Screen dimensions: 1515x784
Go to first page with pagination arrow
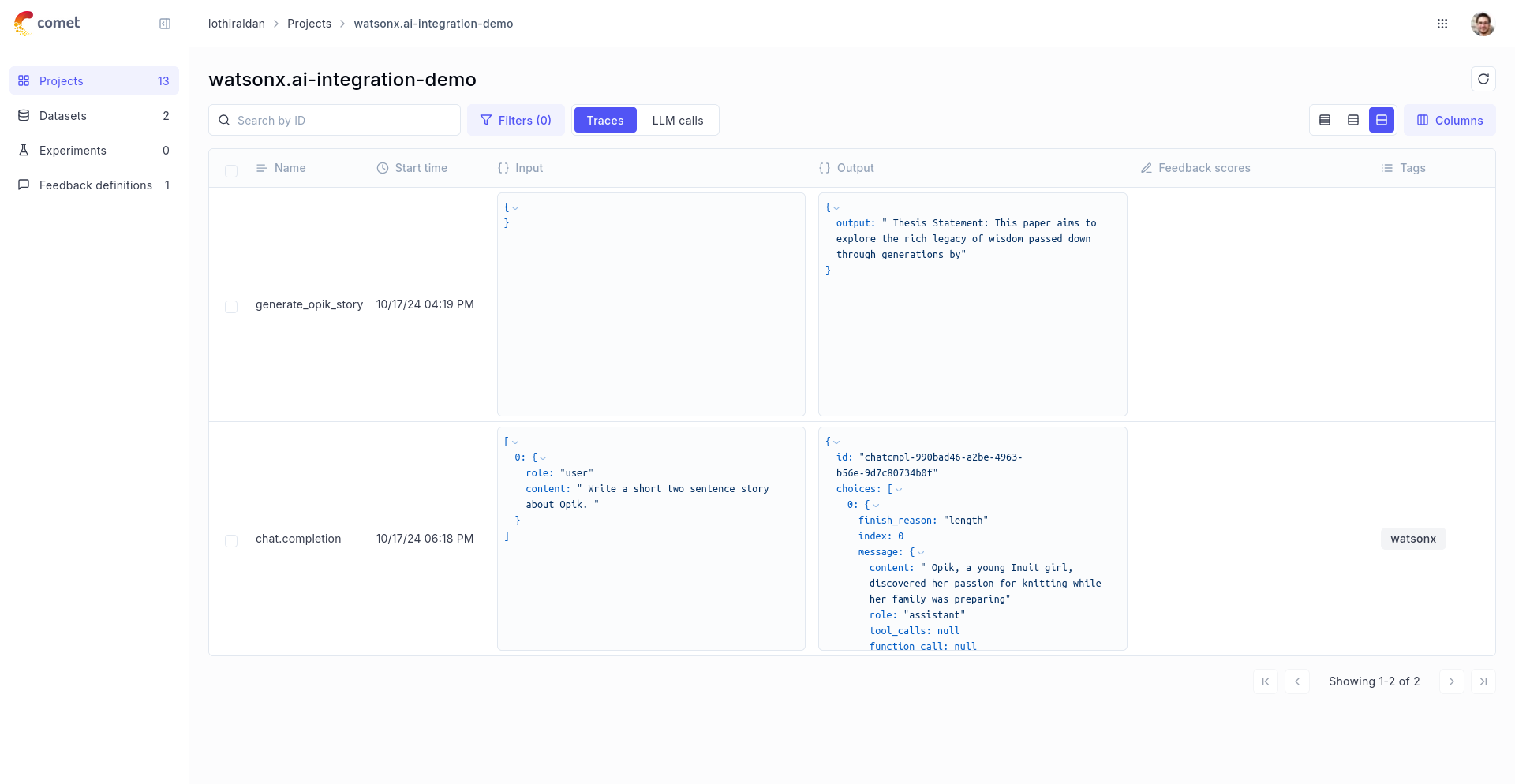pyautogui.click(x=1266, y=681)
